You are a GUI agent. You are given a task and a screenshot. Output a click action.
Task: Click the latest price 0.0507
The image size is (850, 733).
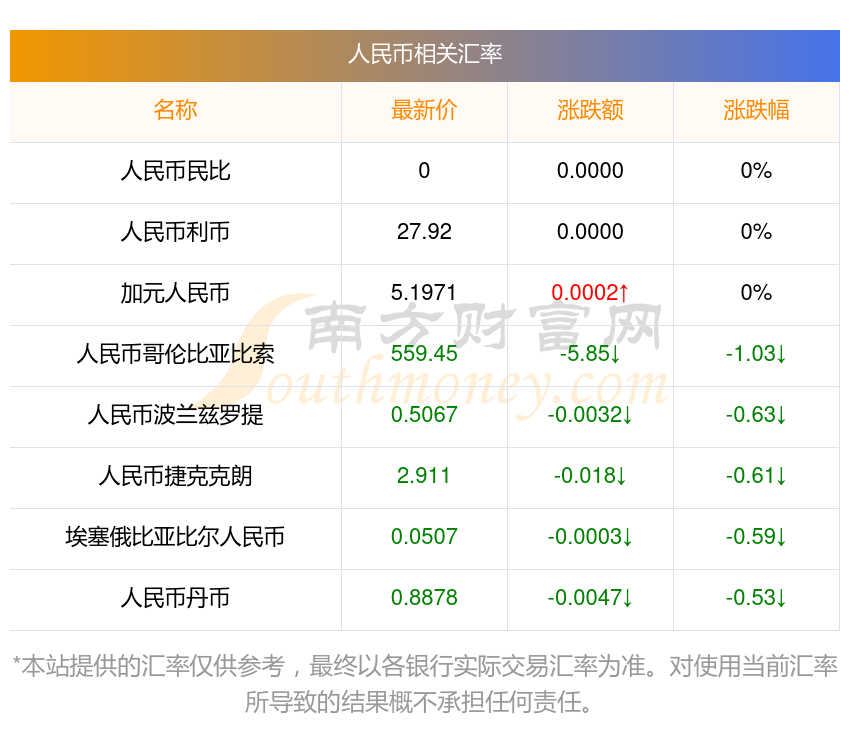point(424,537)
